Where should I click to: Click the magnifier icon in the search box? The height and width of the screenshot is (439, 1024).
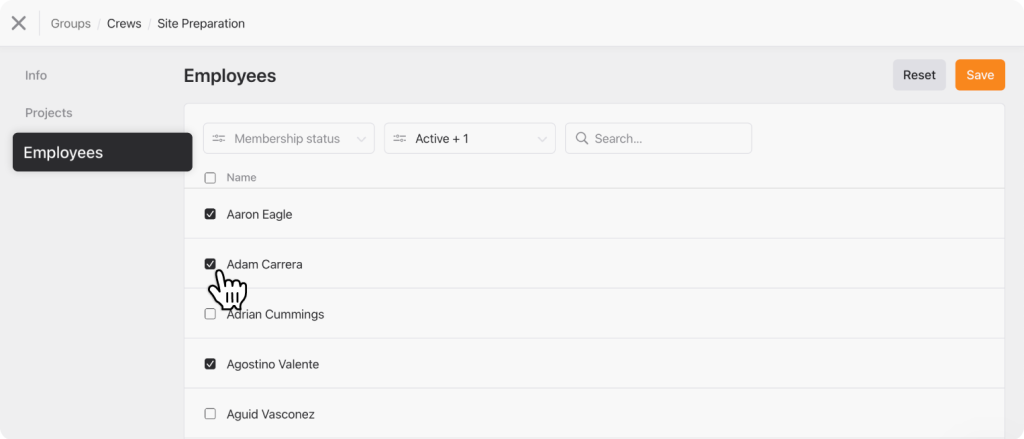pos(581,138)
